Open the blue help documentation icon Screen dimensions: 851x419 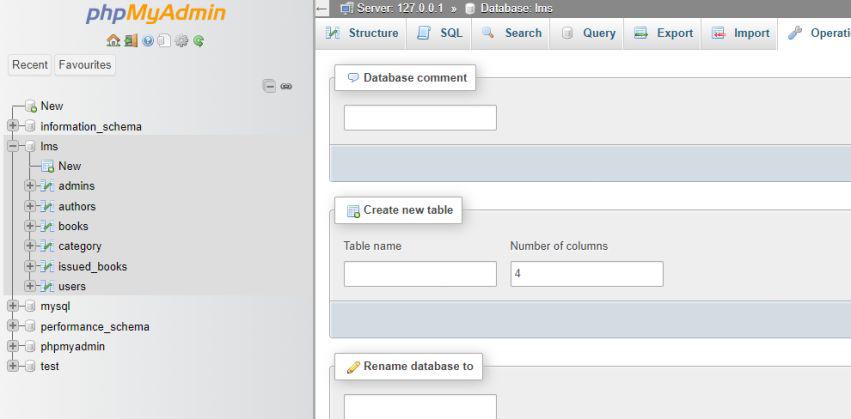click(147, 41)
